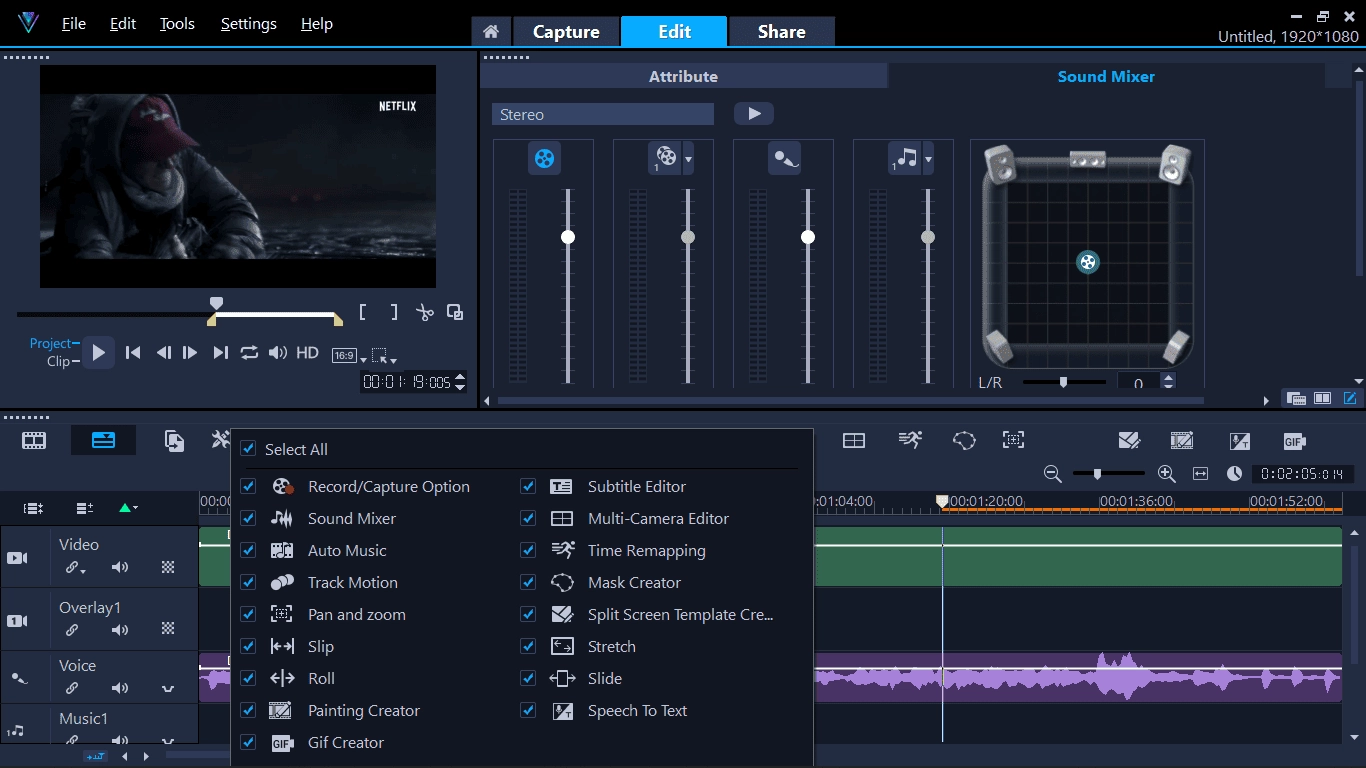Expand the Music track mixer dropdown arrow

tap(928, 159)
